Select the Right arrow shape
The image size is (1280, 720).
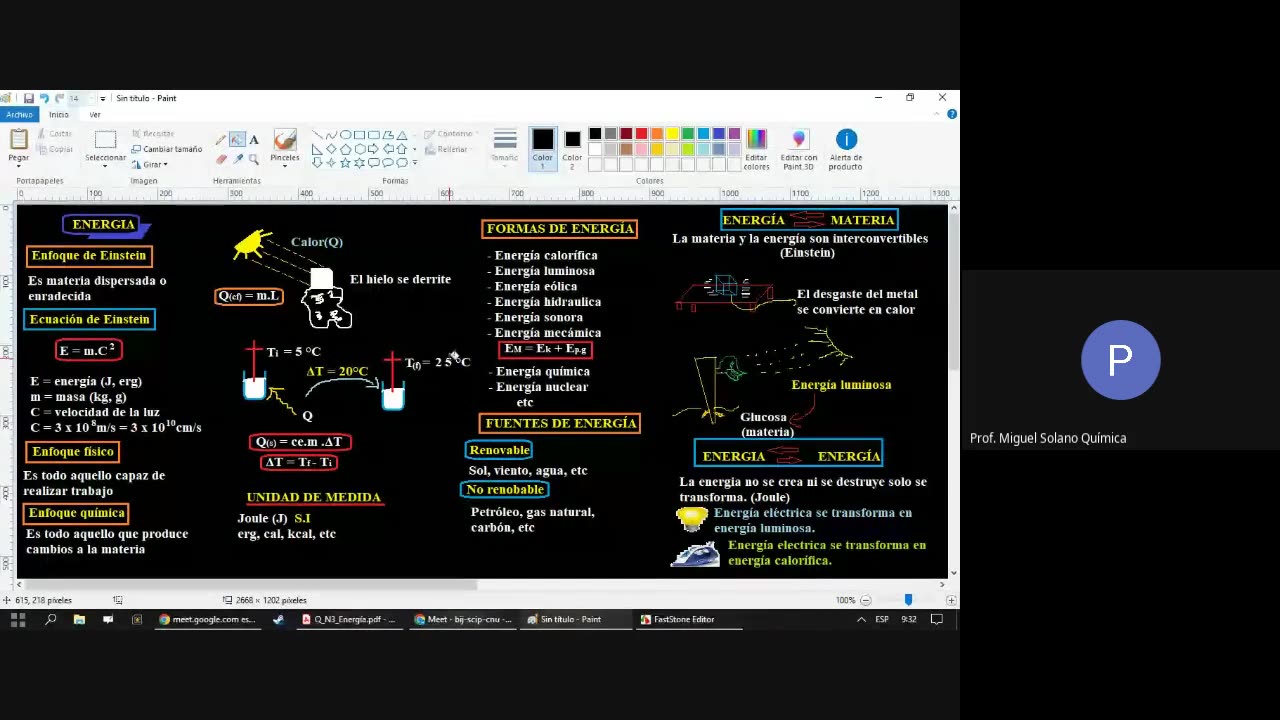pos(373,149)
